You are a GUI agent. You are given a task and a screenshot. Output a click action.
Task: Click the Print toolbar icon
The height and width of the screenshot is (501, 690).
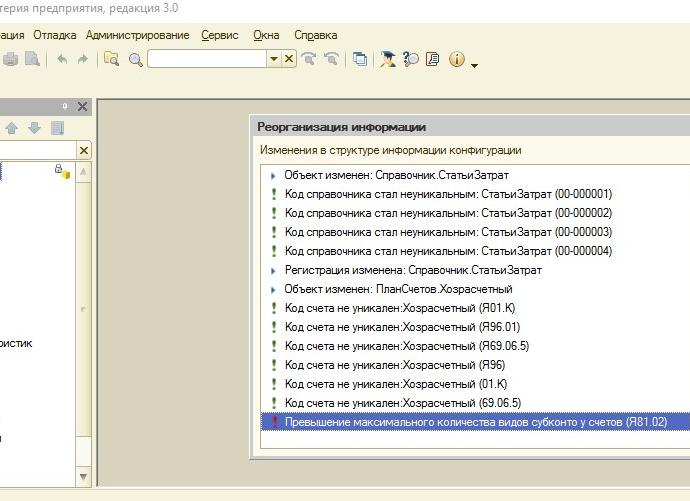(x=10, y=59)
